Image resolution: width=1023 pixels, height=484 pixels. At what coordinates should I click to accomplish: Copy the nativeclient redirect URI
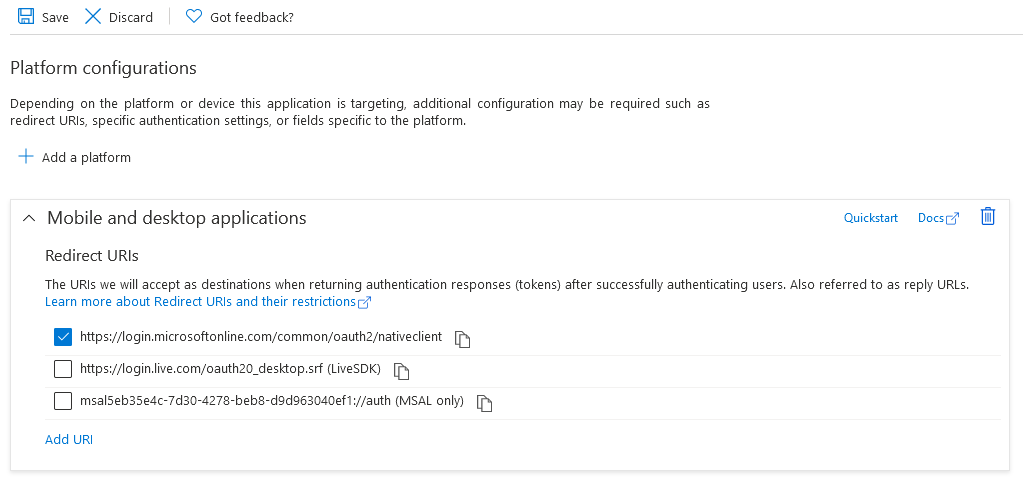463,339
